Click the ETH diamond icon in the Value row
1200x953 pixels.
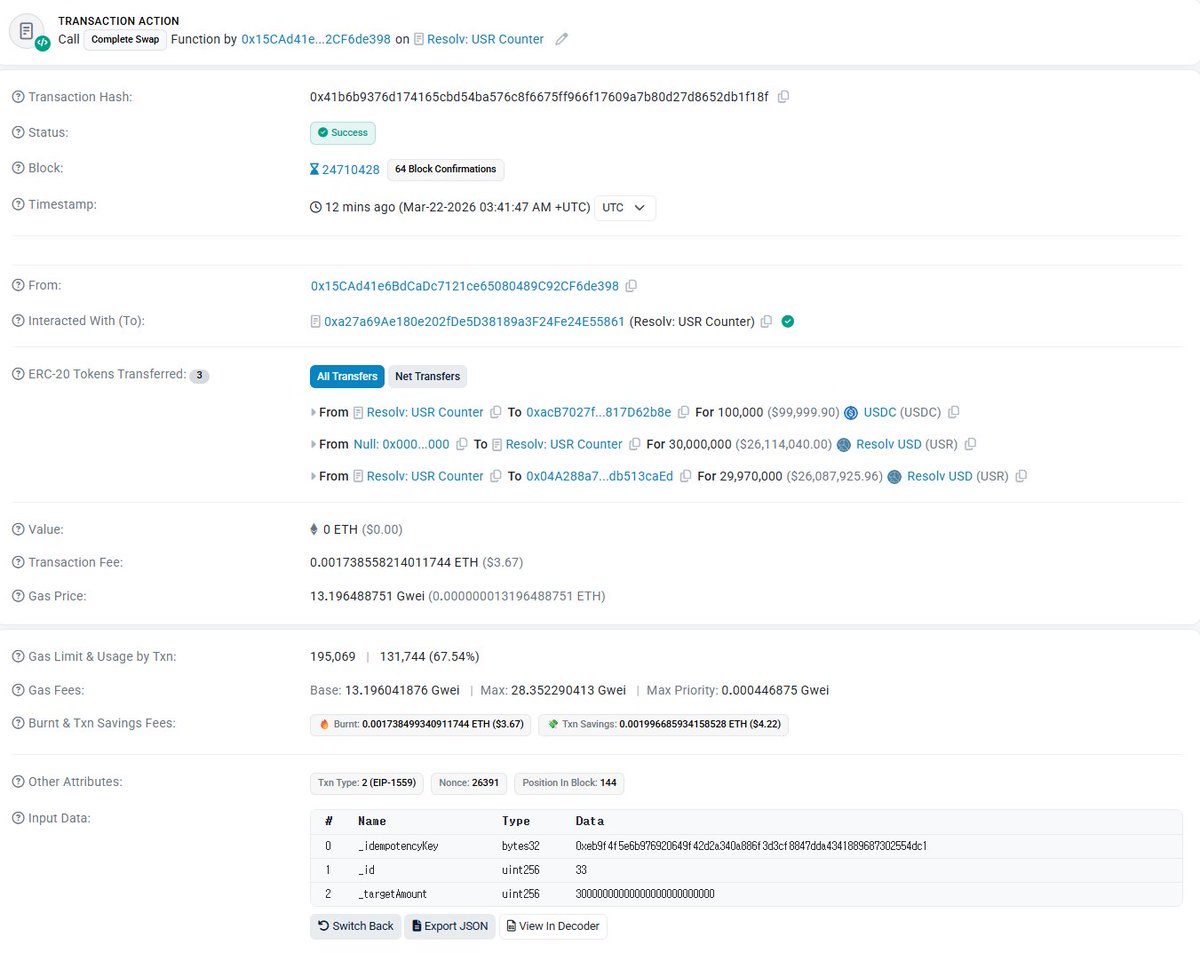point(315,529)
